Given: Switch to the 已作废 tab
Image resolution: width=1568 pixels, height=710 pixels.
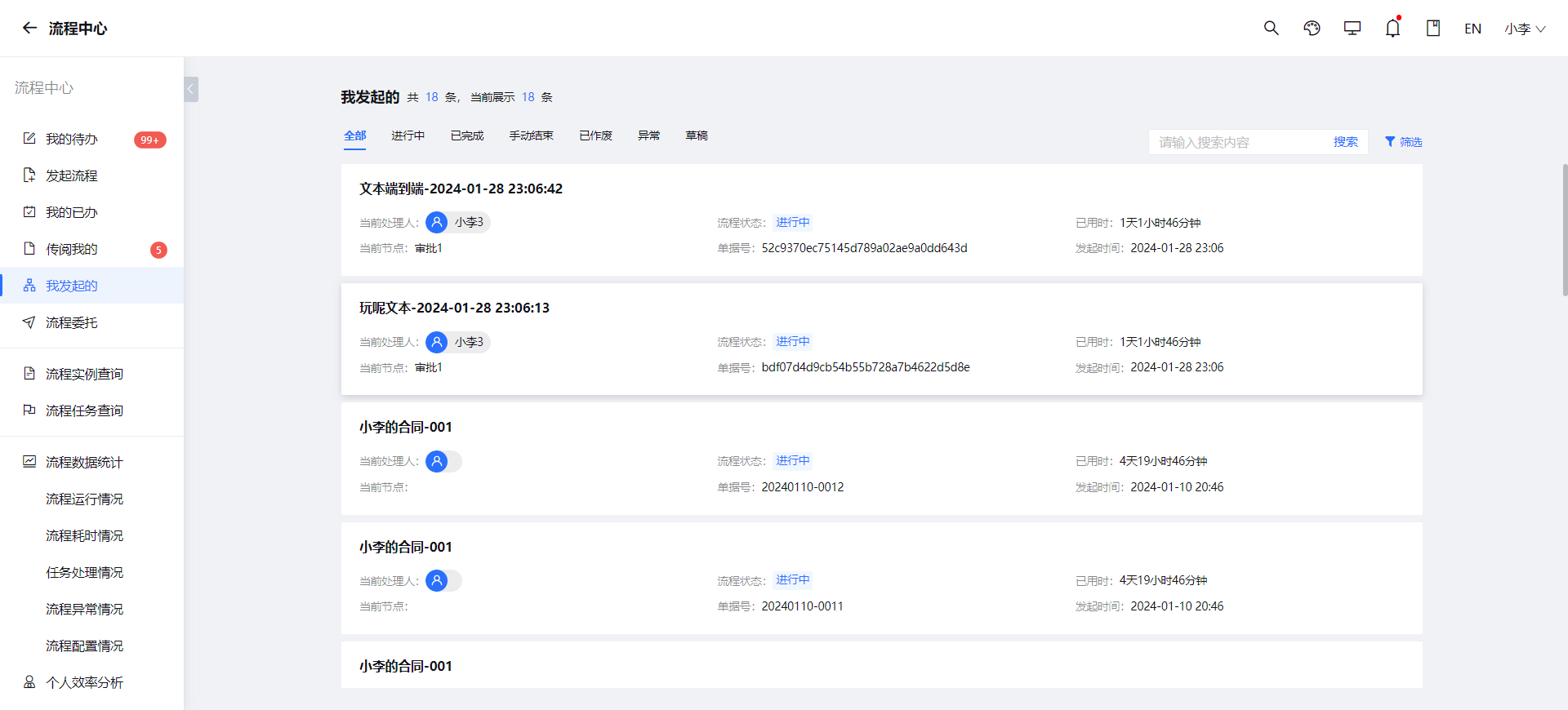Looking at the screenshot, I should point(595,135).
